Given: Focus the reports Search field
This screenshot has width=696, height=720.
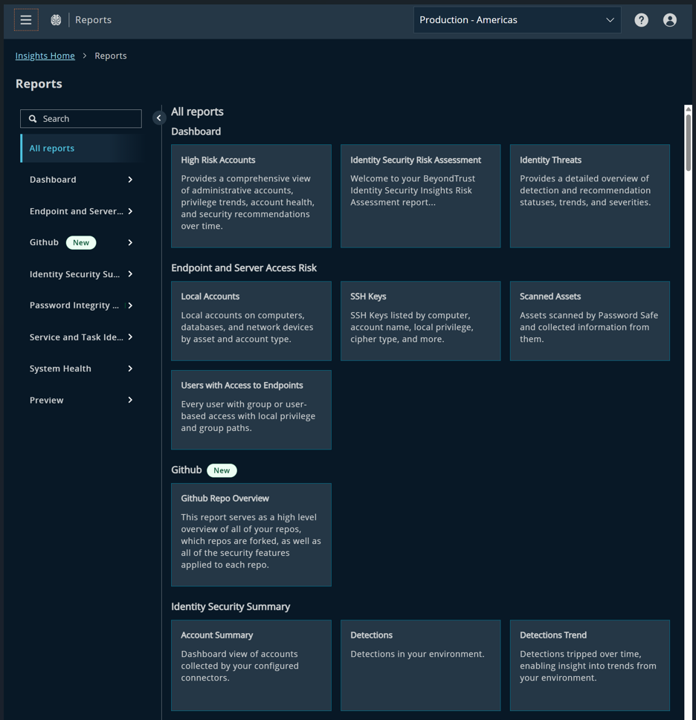Looking at the screenshot, I should click(x=81, y=118).
